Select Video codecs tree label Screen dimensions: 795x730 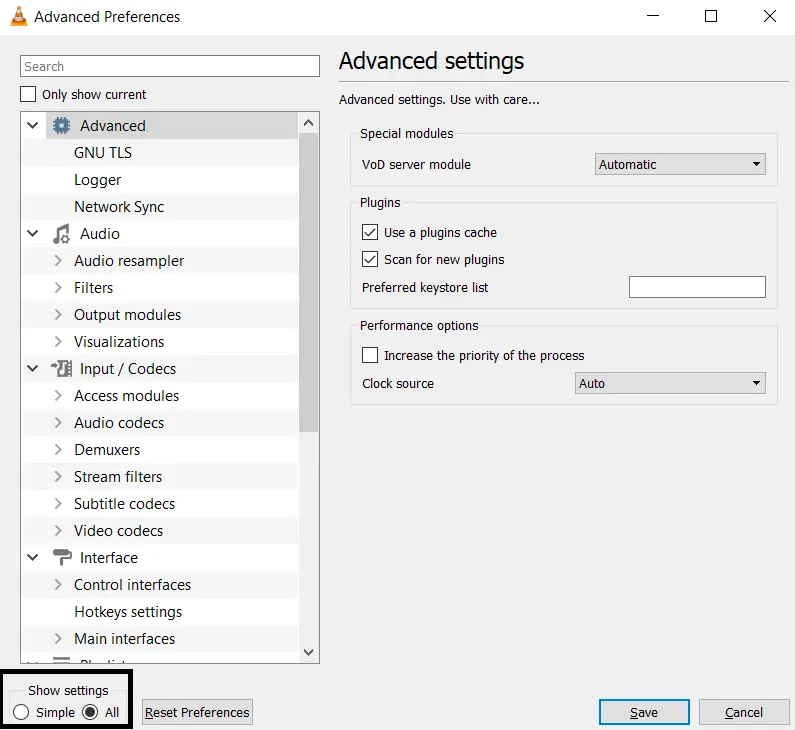tap(119, 531)
